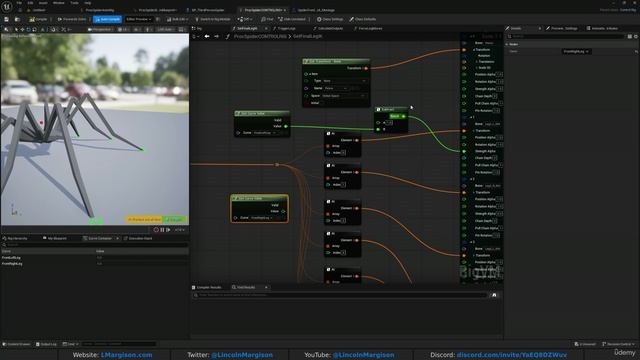Image resolution: width=640 pixels, height=360 pixels.
Task: Click ProcSpiderCONTROLRIG in the breadcrumb
Action: click(x=260, y=36)
